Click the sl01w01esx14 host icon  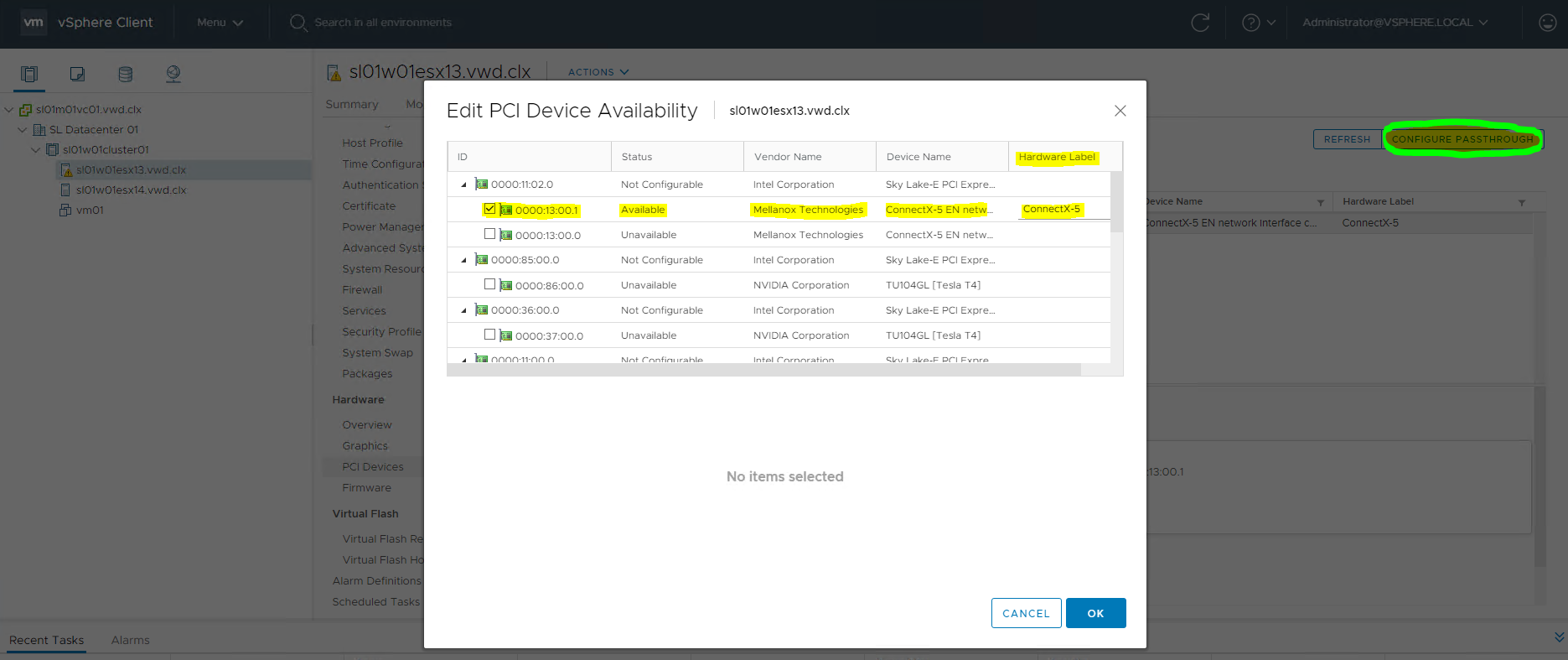[65, 190]
